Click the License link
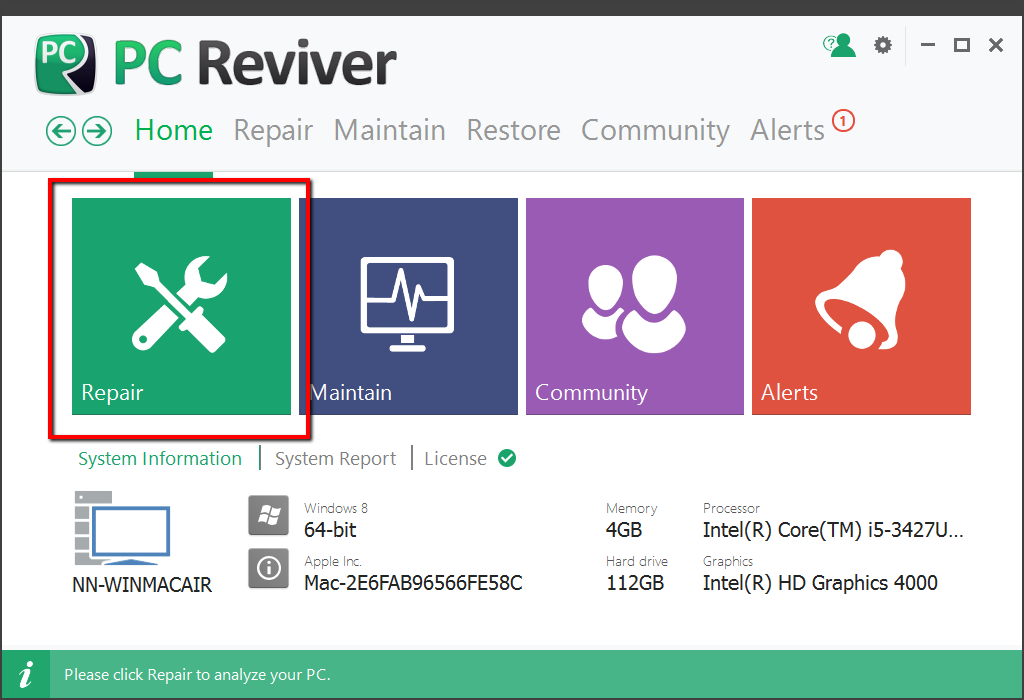 [455, 459]
